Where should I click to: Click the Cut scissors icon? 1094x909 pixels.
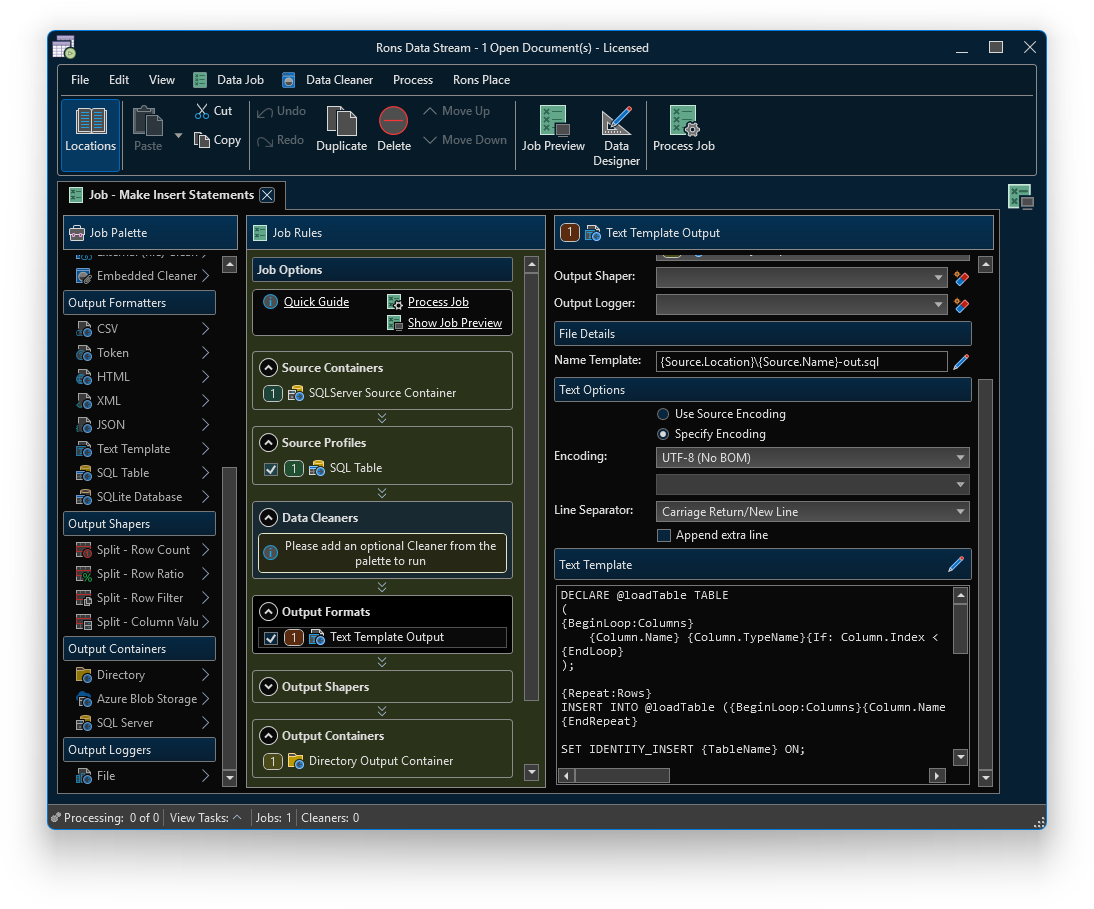click(202, 111)
